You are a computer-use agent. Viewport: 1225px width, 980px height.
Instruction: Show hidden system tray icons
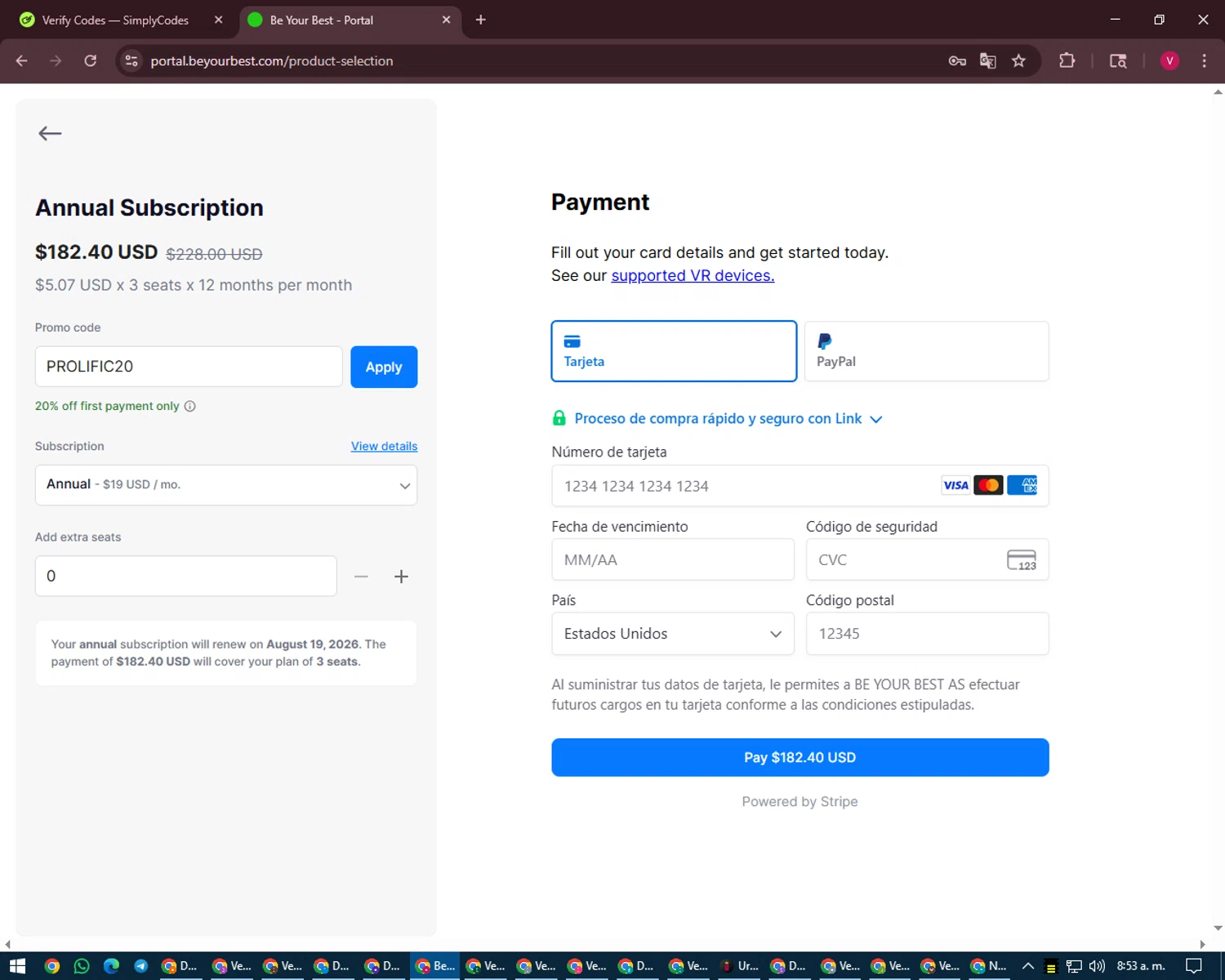1028,966
